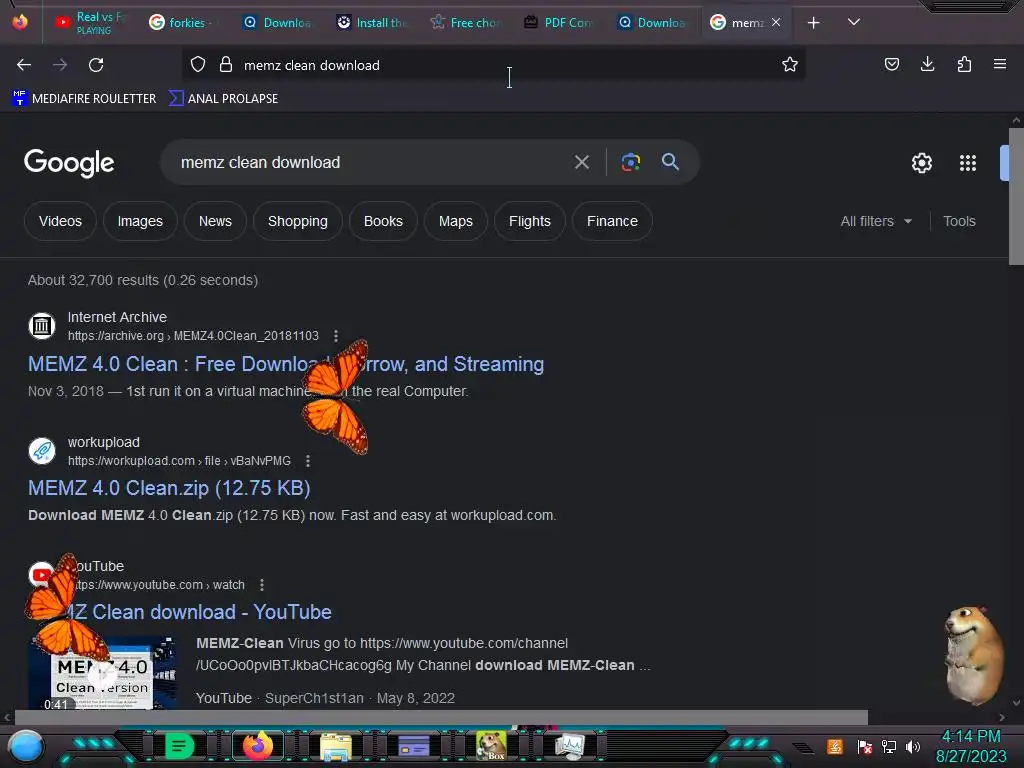Open the search Tools options
The height and width of the screenshot is (768, 1024).
[959, 221]
